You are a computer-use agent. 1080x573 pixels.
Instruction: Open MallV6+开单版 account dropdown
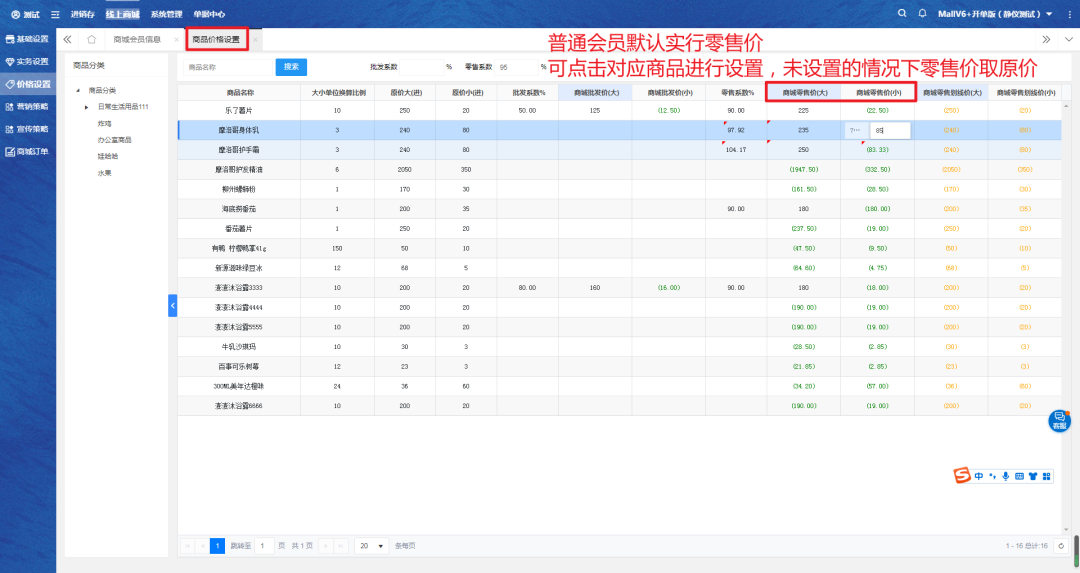[994, 14]
